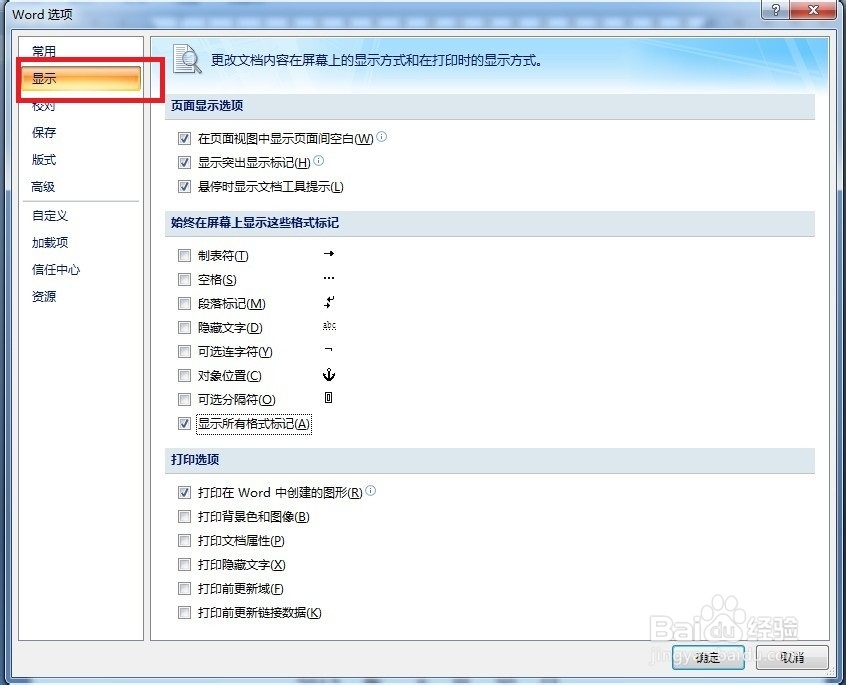Click the info icon beside 打印在 Word 中创建的图形
This screenshot has width=846, height=685.
[x=370, y=491]
